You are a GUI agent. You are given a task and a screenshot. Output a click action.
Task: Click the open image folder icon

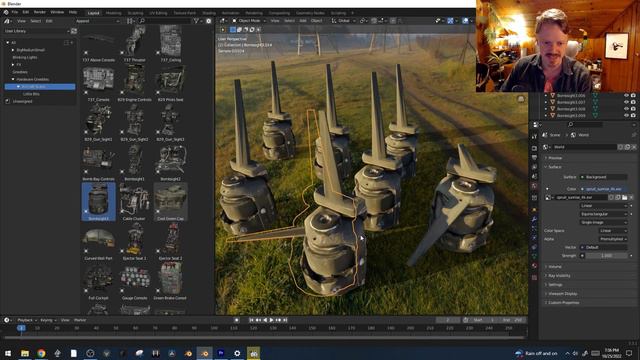[x=624, y=198]
